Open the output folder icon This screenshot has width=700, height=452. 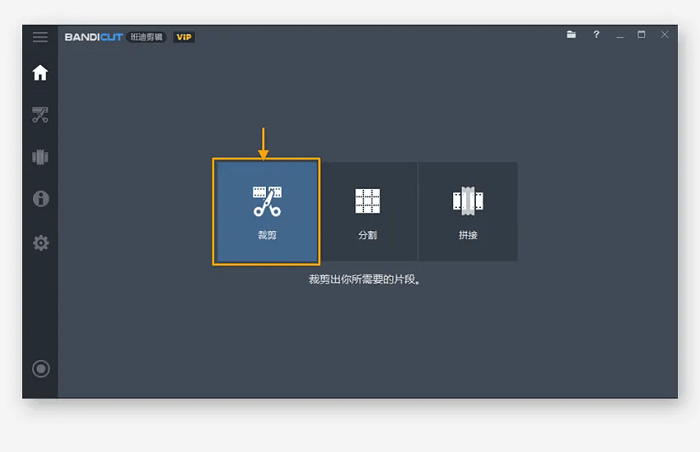571,35
